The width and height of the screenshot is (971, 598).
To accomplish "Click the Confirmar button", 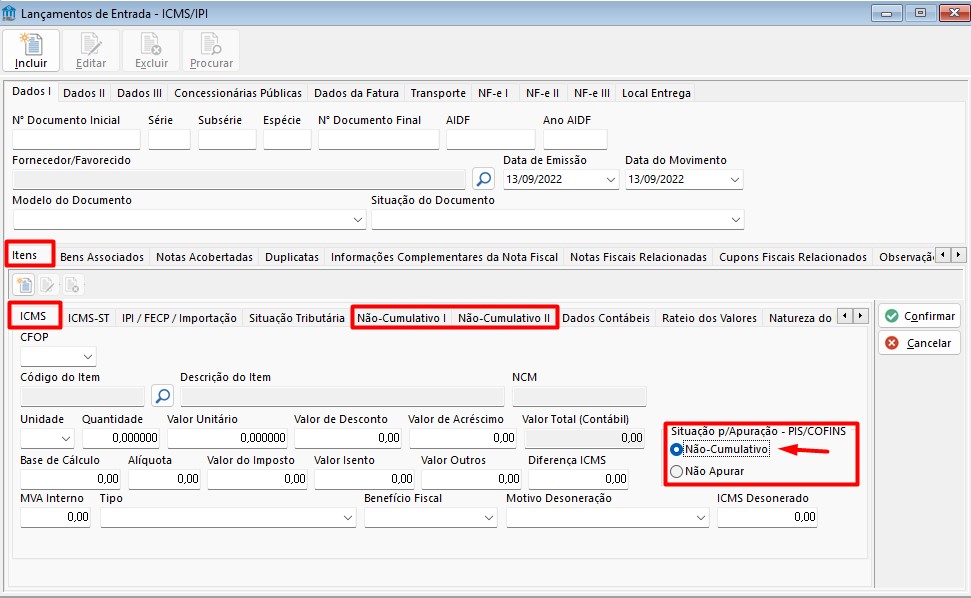I will [x=920, y=316].
